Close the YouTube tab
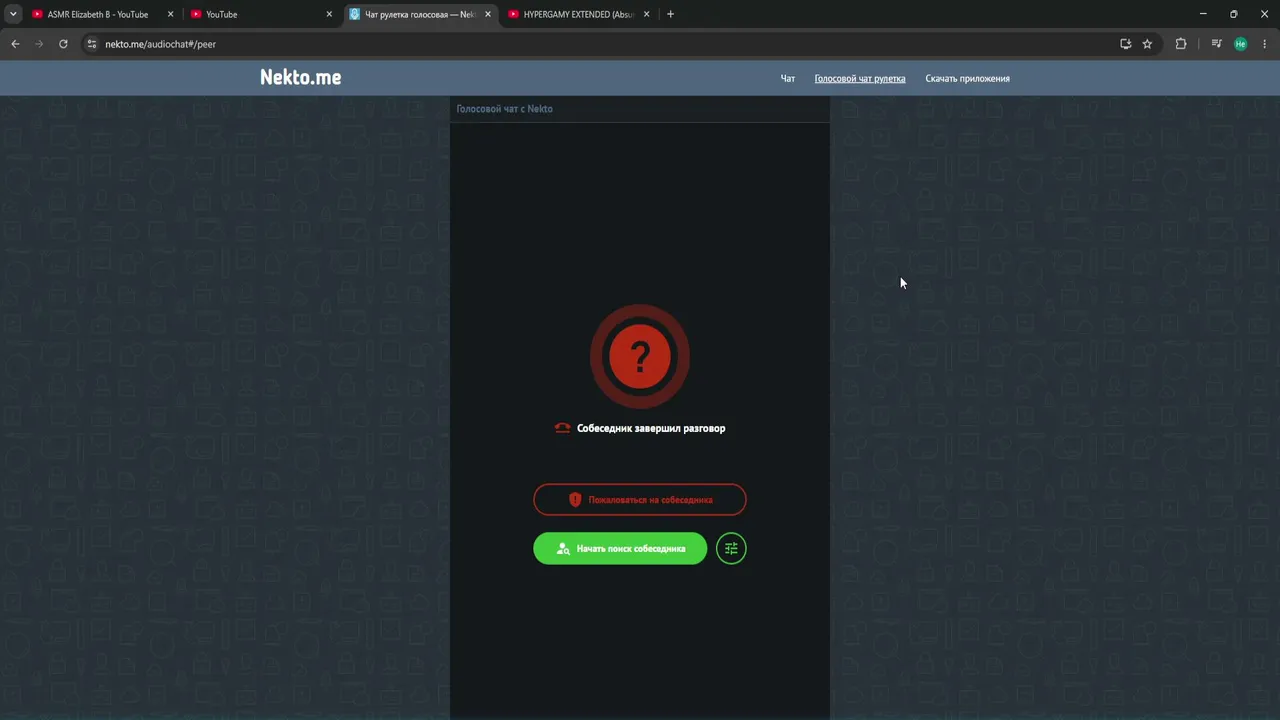Image resolution: width=1280 pixels, height=720 pixels. (329, 14)
